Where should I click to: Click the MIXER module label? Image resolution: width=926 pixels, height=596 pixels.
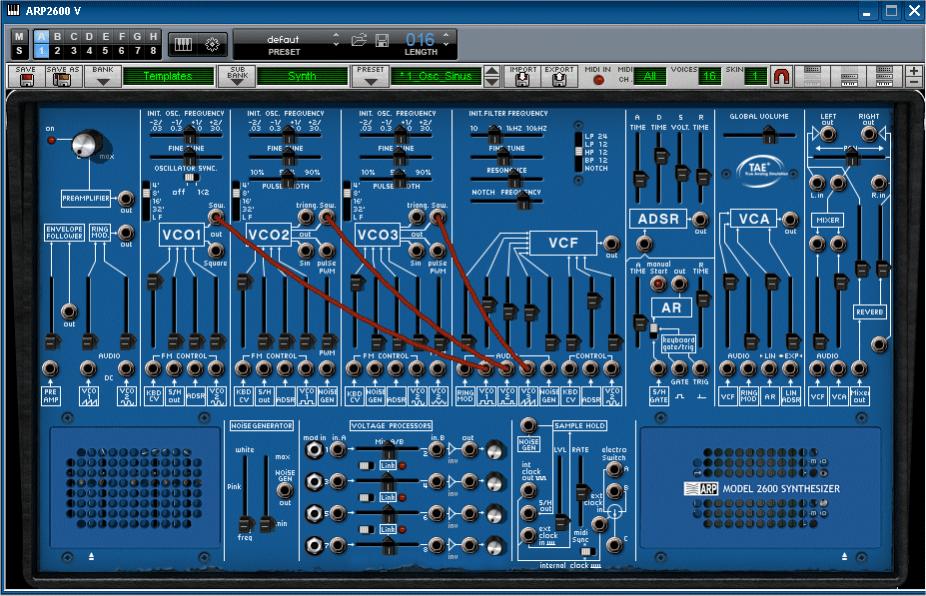[x=827, y=220]
